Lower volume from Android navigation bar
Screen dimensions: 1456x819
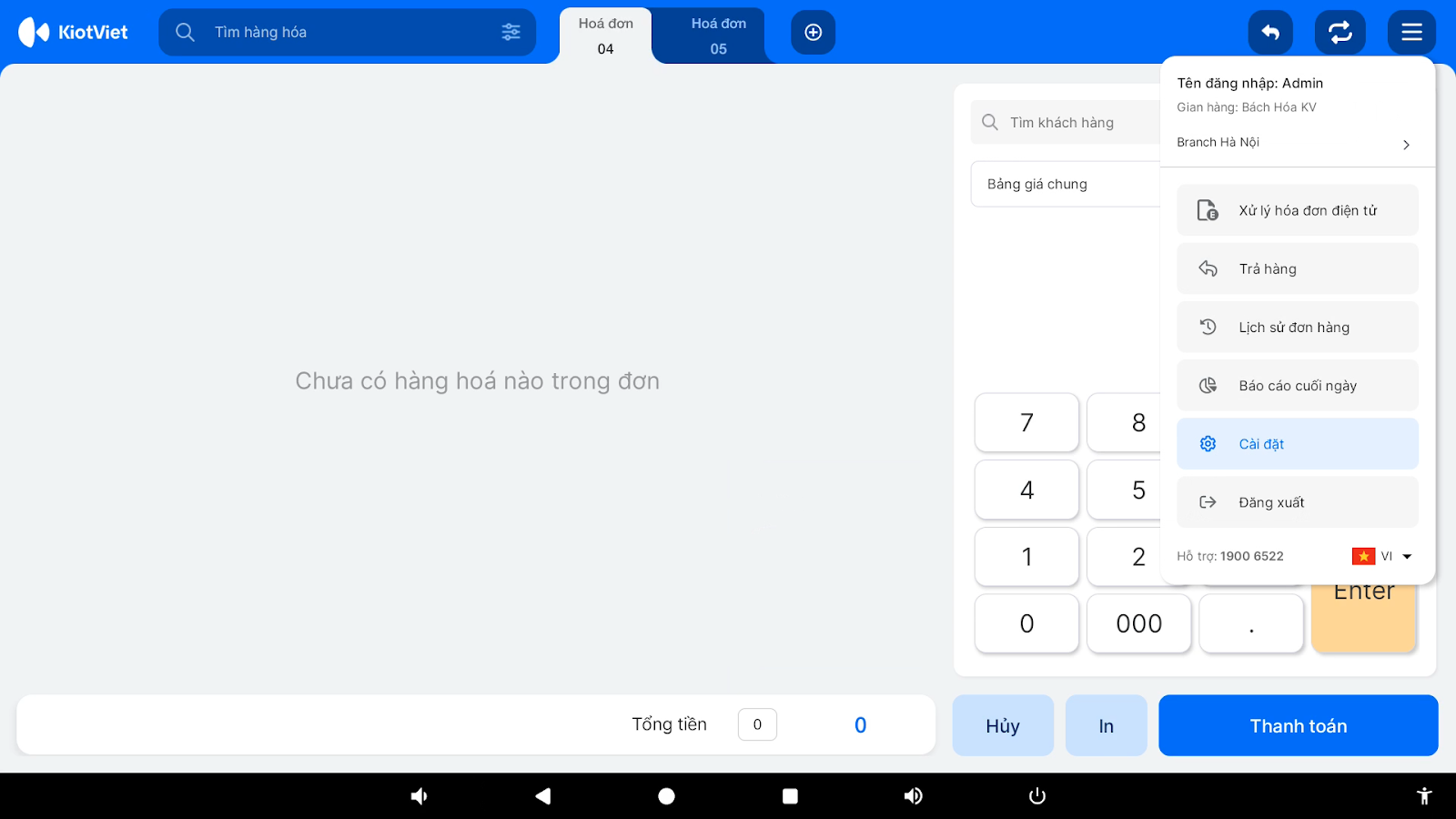(419, 796)
